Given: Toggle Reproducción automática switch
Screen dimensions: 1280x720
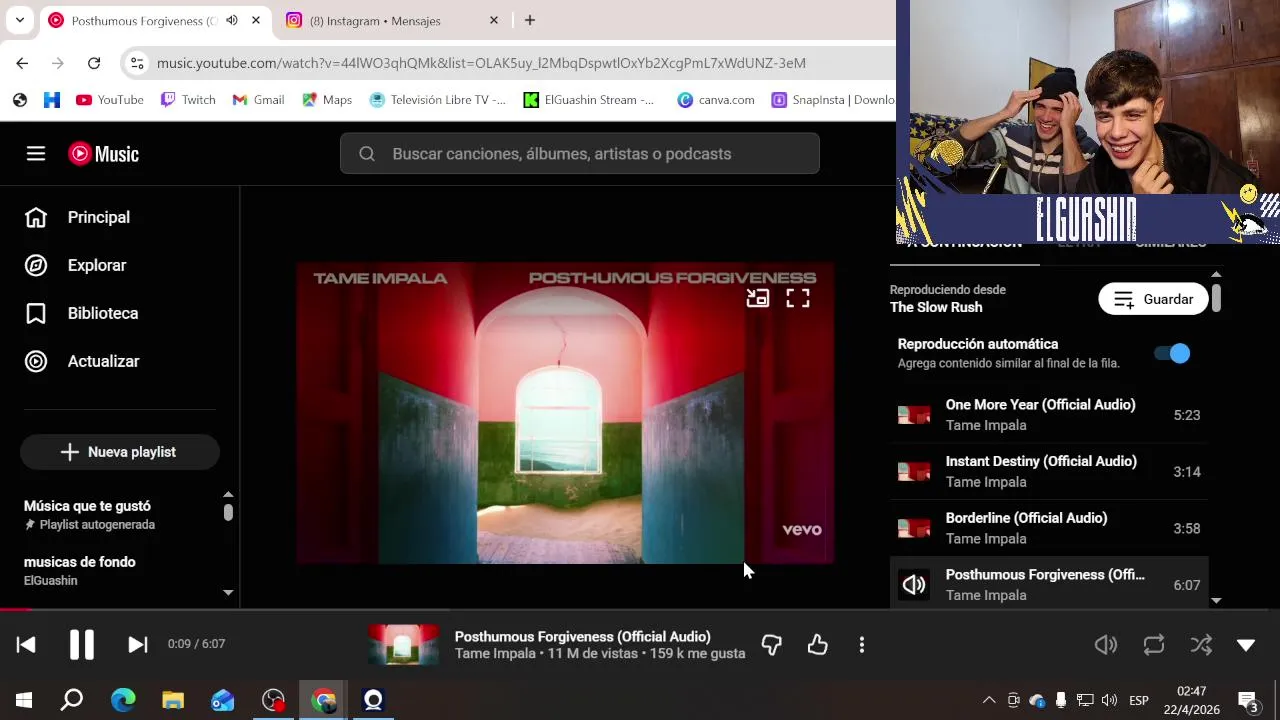Looking at the screenshot, I should 1172,353.
